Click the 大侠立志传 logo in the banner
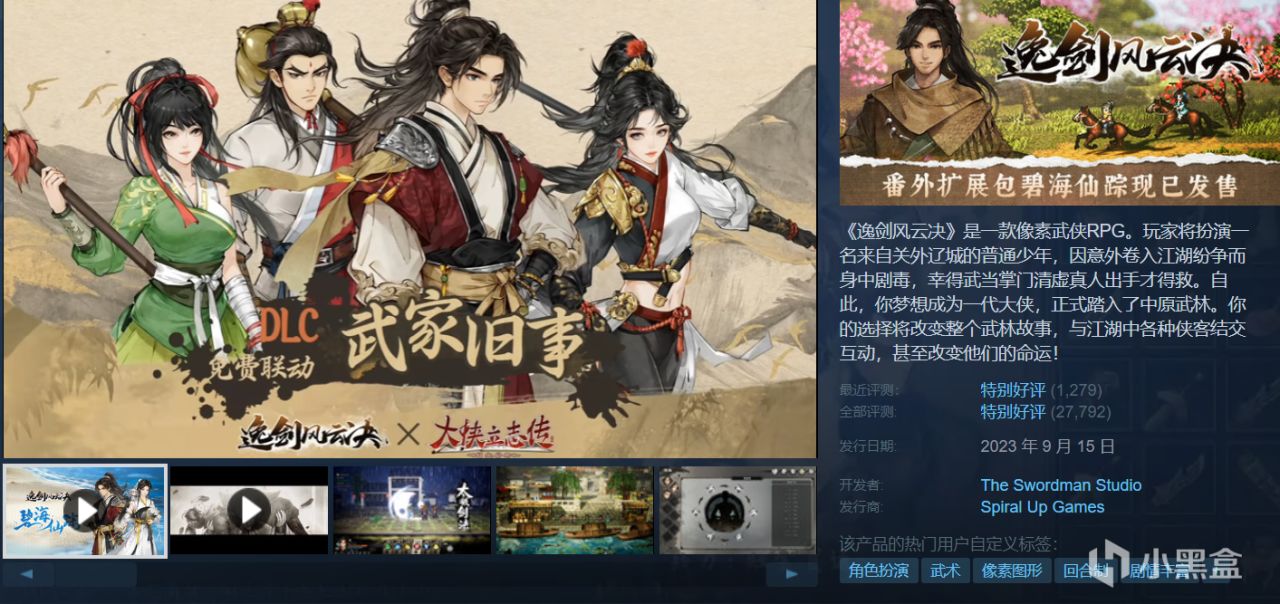Image resolution: width=1280 pixels, height=604 pixels. pos(491,434)
